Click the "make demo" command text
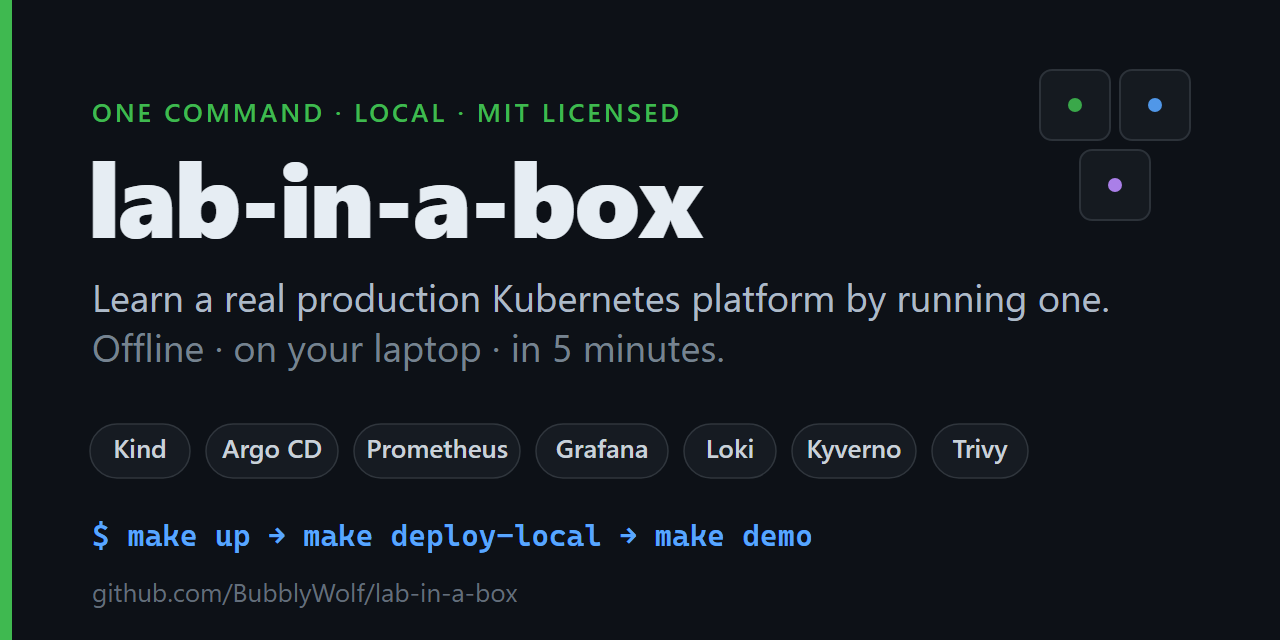 (733, 536)
